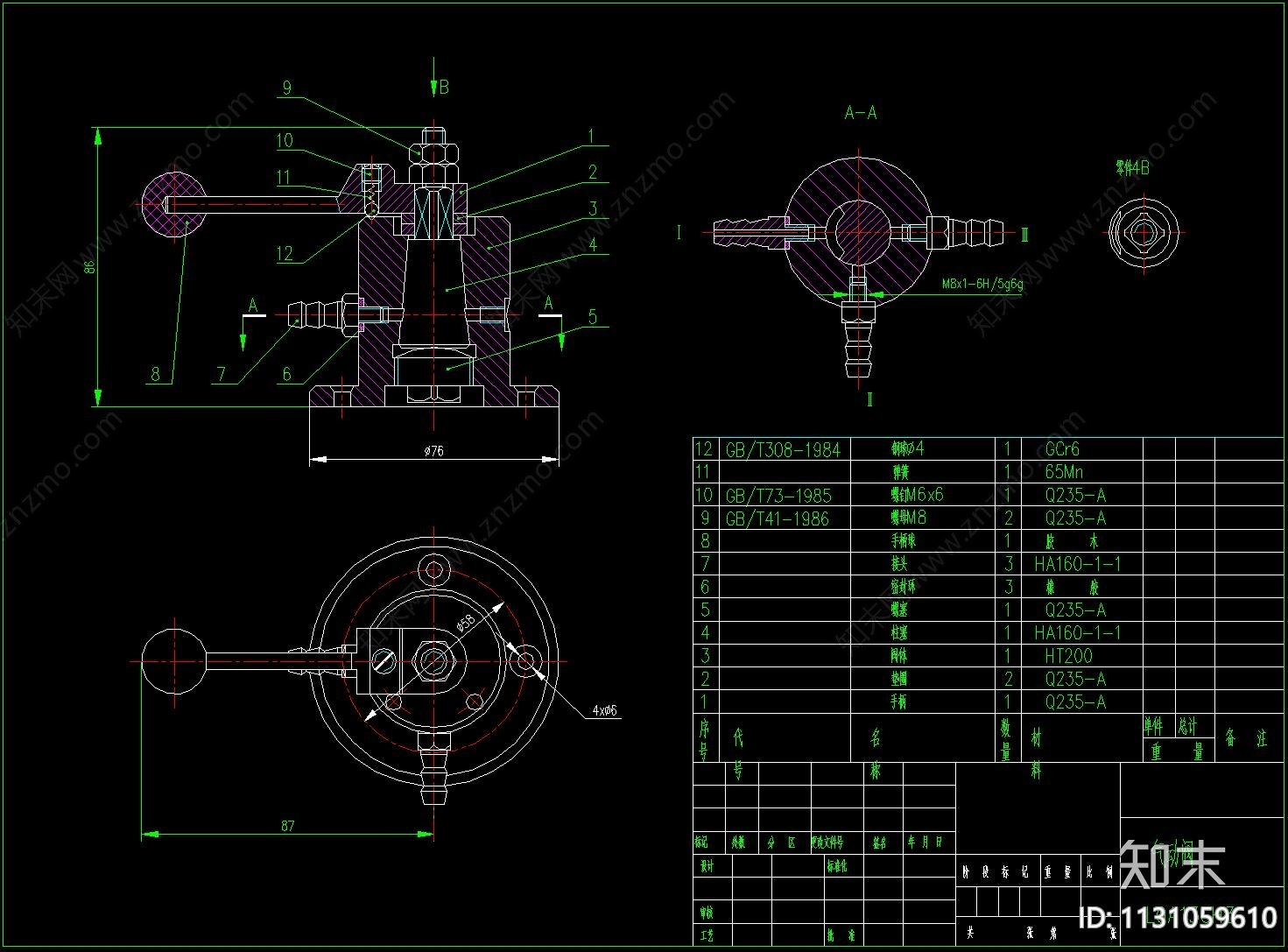The width and height of the screenshot is (1288, 952).
Task: Click the 审核 title block label
Action: click(x=706, y=913)
